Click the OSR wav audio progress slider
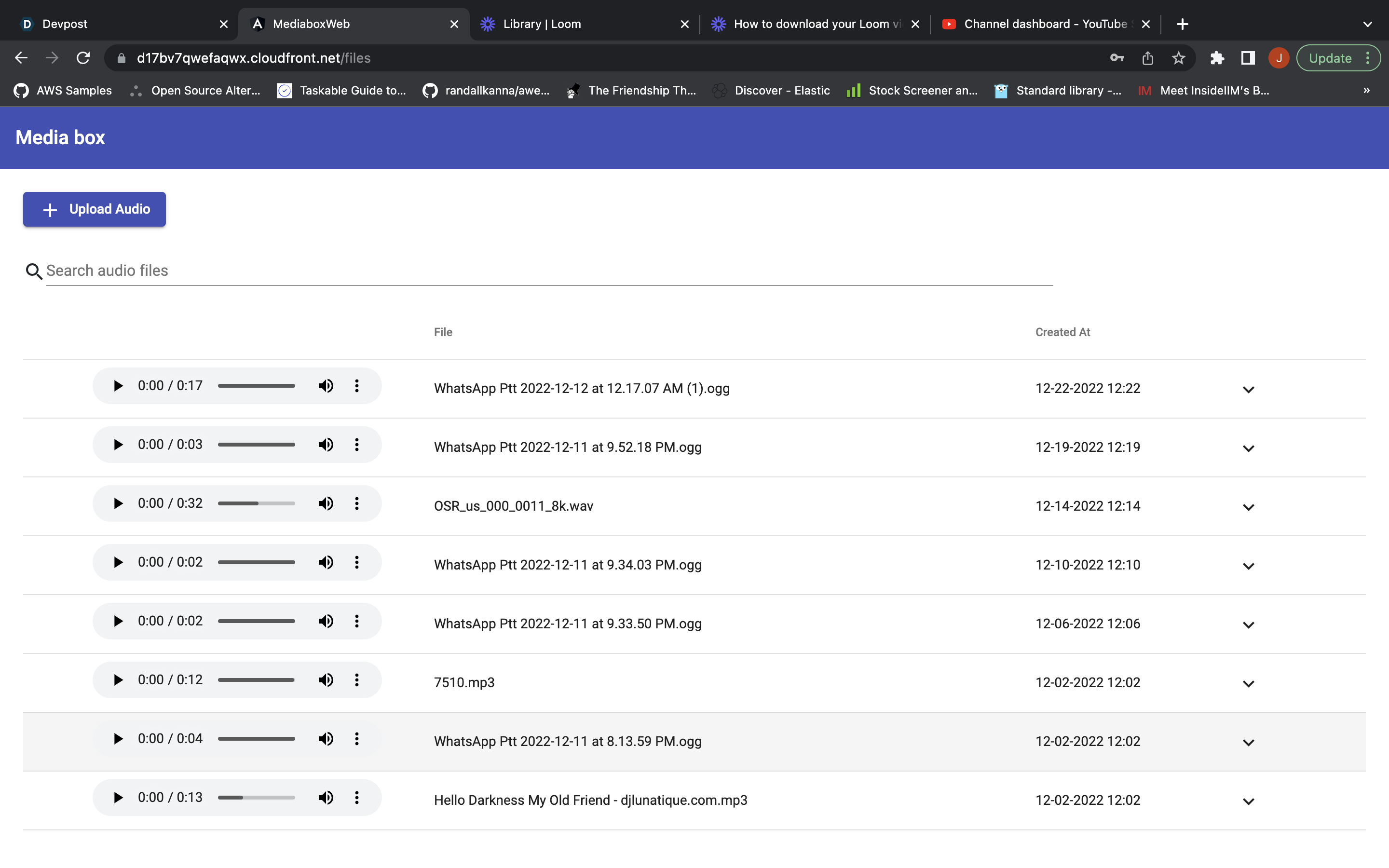The width and height of the screenshot is (1389, 868). pos(256,503)
